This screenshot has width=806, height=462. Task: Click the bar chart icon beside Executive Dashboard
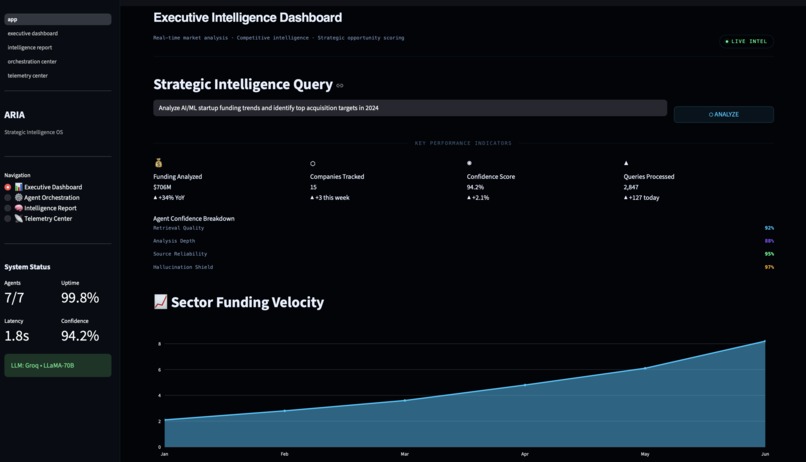(x=19, y=187)
